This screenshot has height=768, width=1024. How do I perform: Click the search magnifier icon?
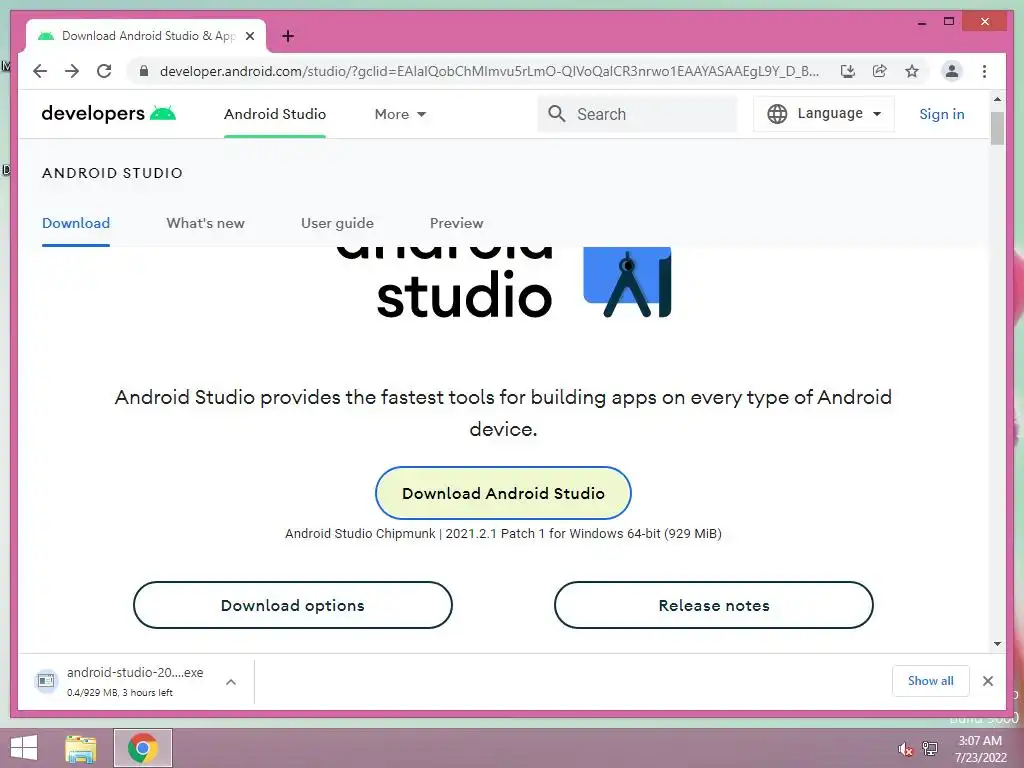click(556, 114)
